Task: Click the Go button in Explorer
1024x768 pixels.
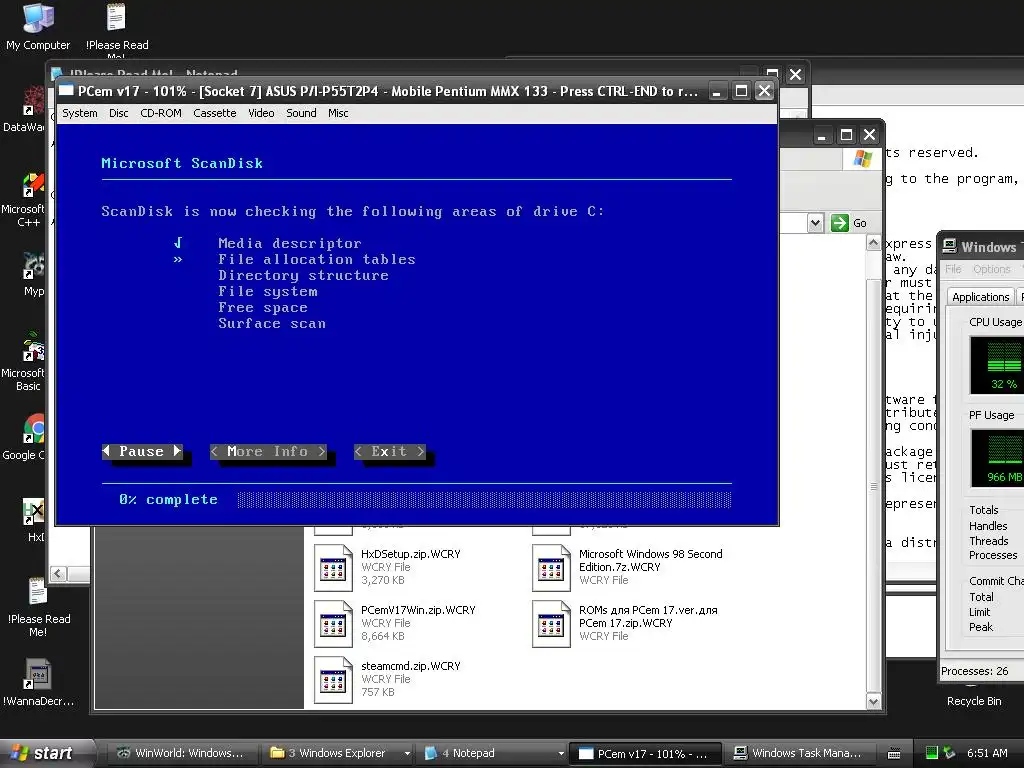Action: (850, 223)
